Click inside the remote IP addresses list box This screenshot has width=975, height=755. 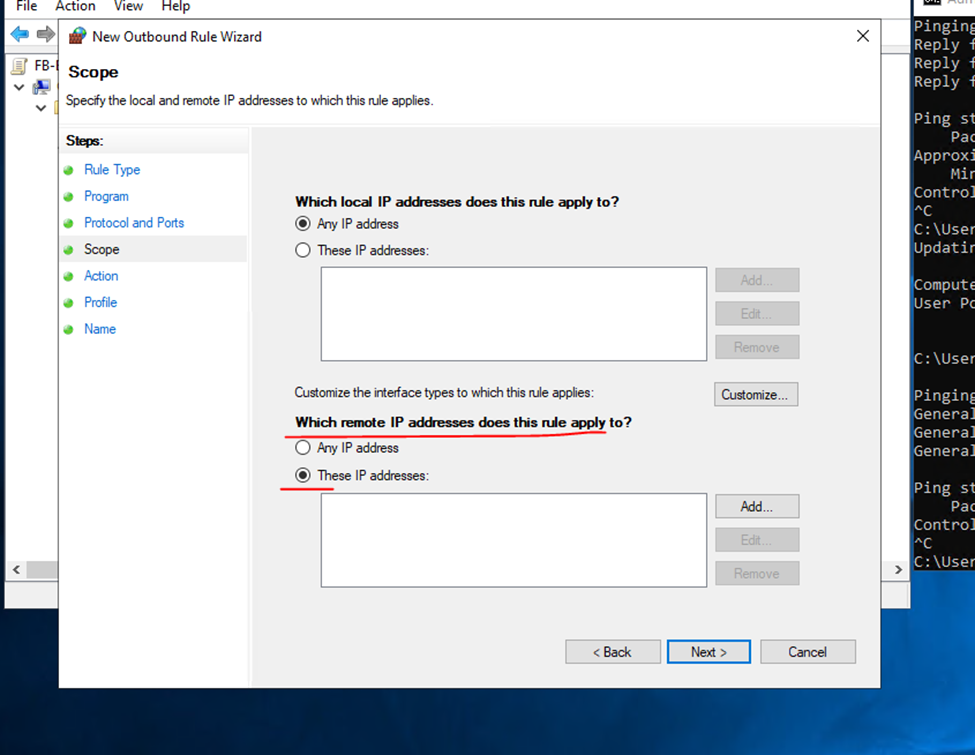[513, 540]
